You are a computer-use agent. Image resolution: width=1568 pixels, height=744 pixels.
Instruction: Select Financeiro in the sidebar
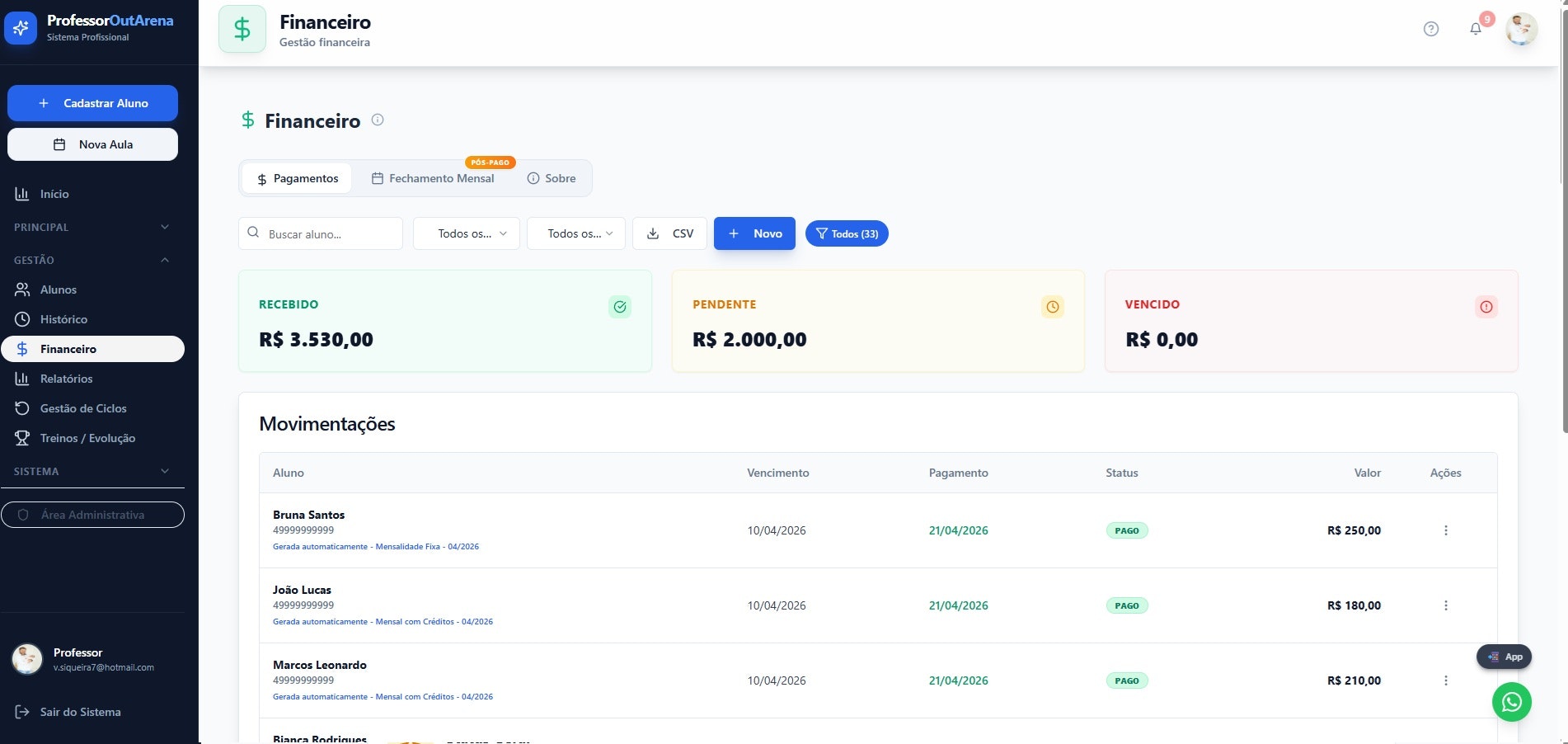(92, 349)
